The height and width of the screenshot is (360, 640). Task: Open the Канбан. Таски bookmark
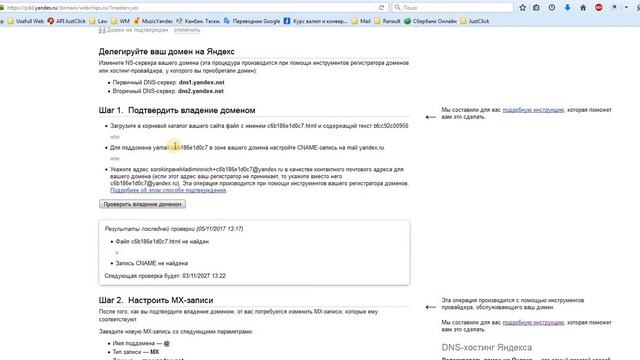(x=198, y=21)
